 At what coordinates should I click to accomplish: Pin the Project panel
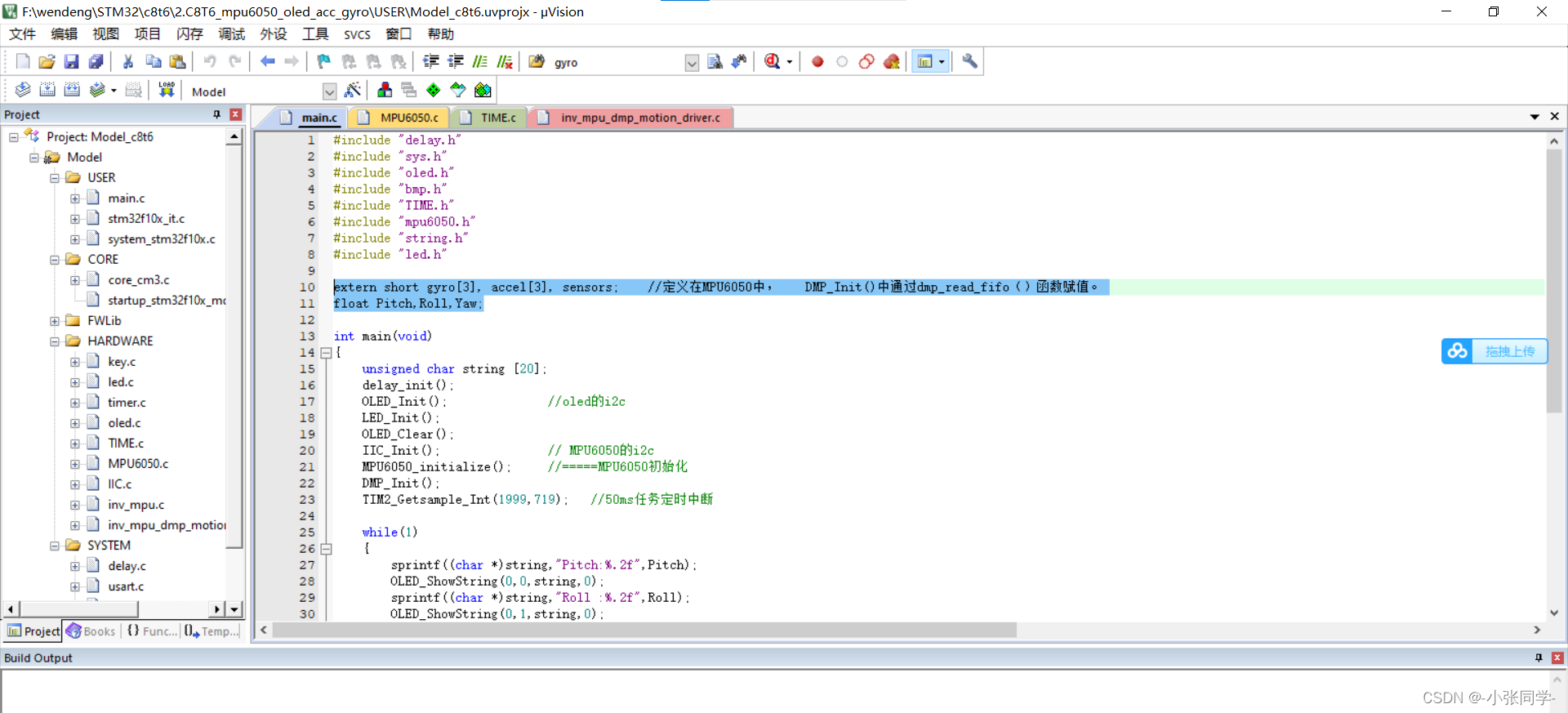(216, 114)
